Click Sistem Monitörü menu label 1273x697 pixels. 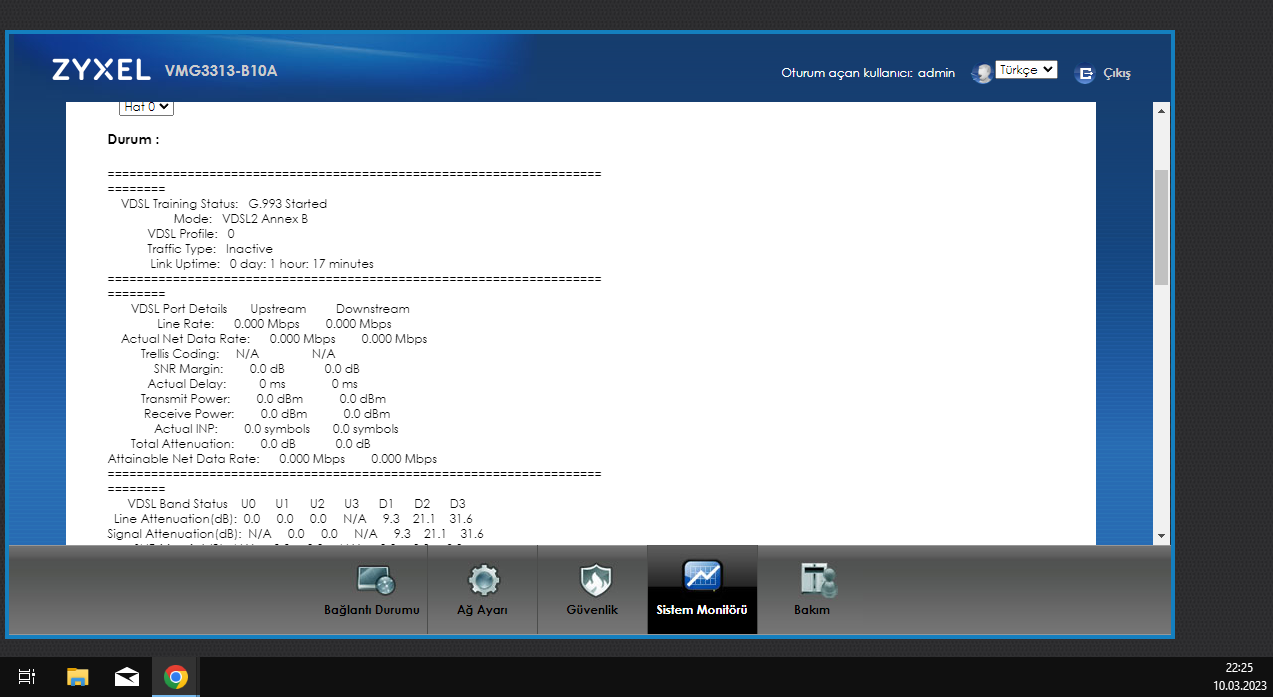coord(702,610)
